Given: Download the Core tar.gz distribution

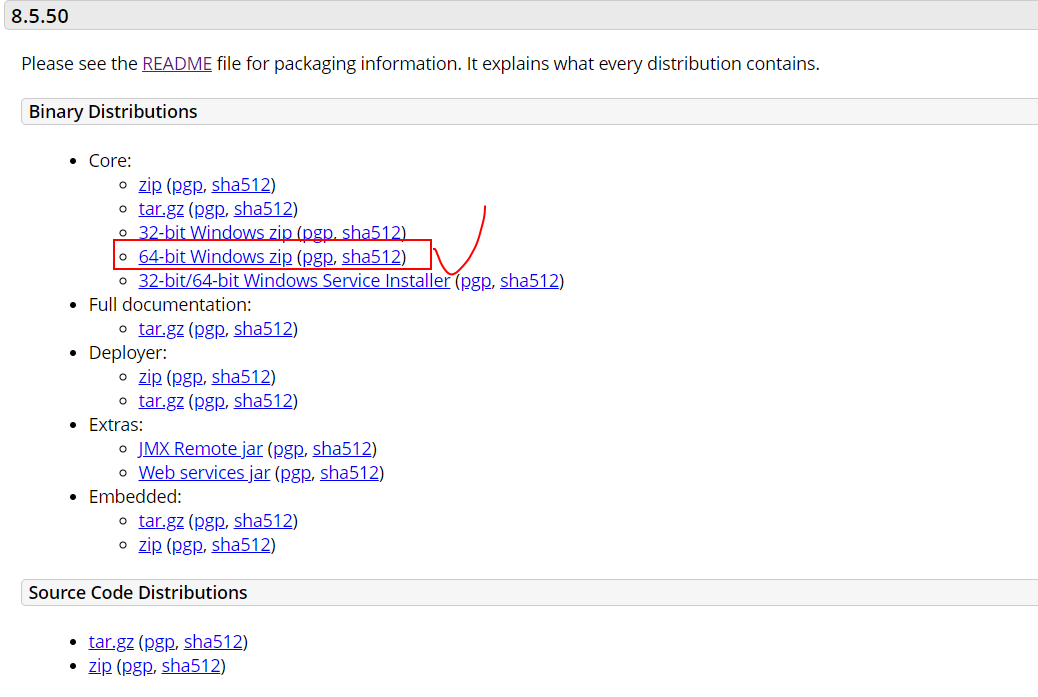Looking at the screenshot, I should coord(161,209).
